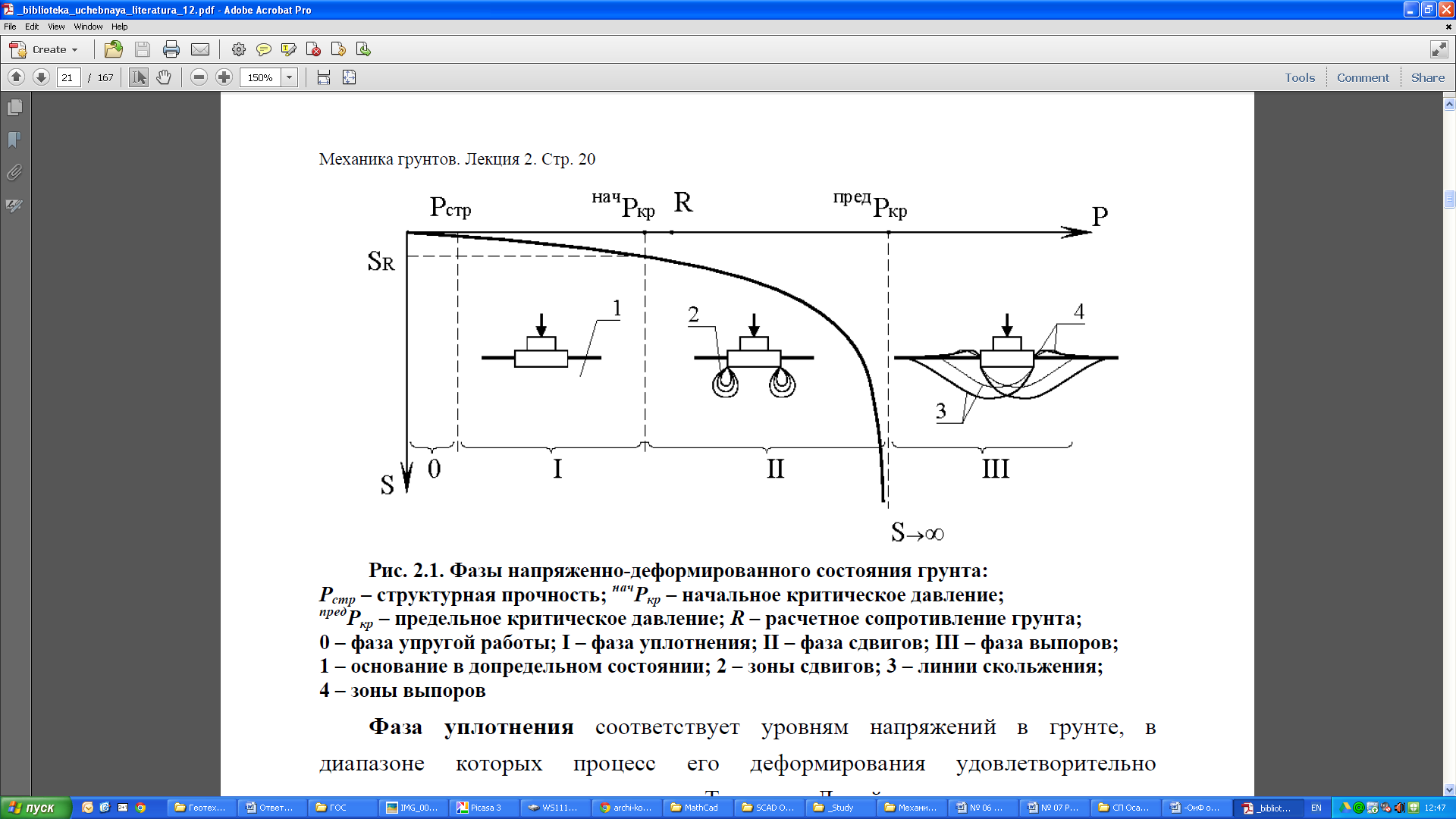Click the vertical scrollbar thumb

[x=1449, y=199]
